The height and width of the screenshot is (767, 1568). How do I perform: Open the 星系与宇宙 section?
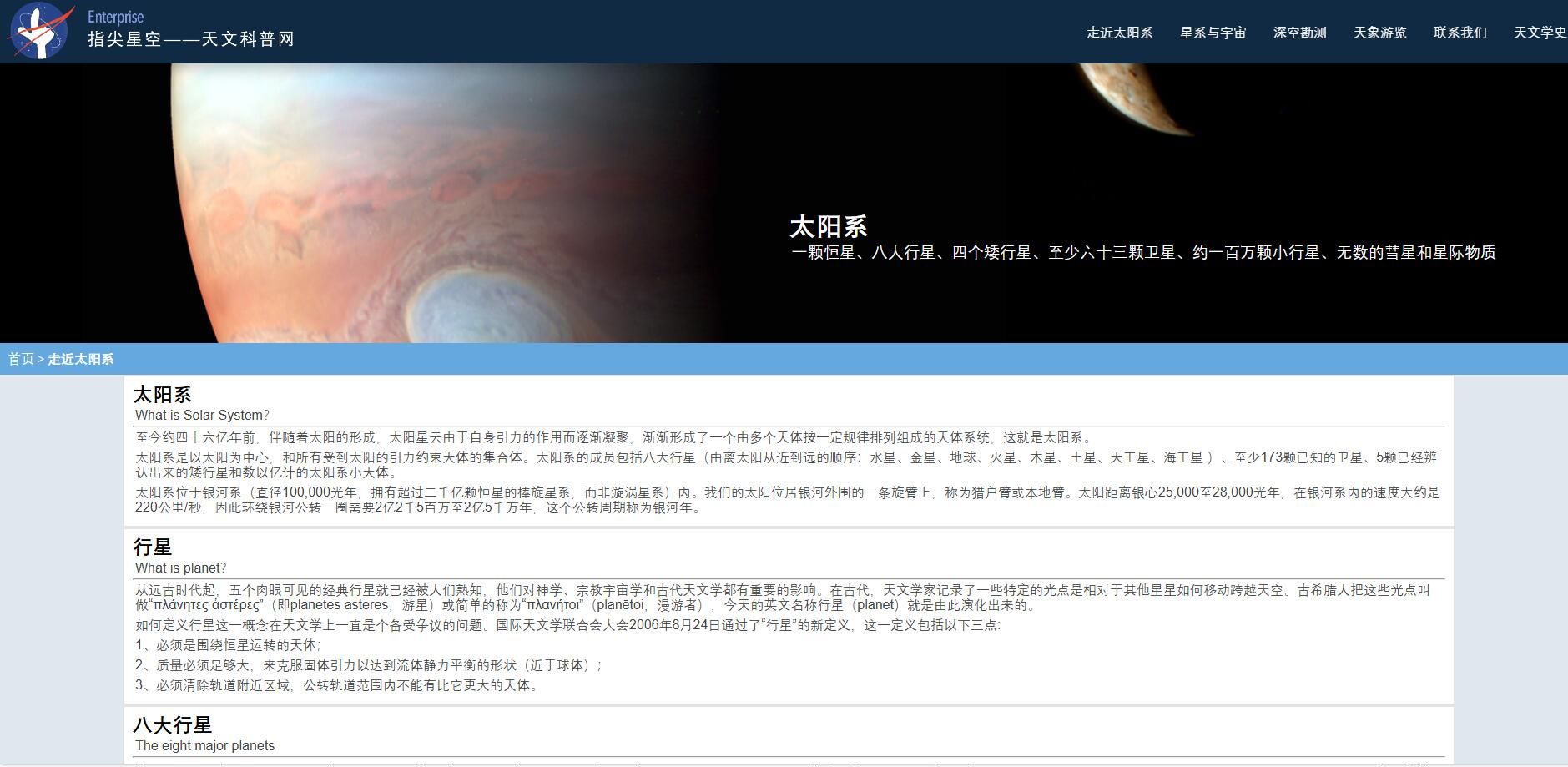click(x=1212, y=33)
